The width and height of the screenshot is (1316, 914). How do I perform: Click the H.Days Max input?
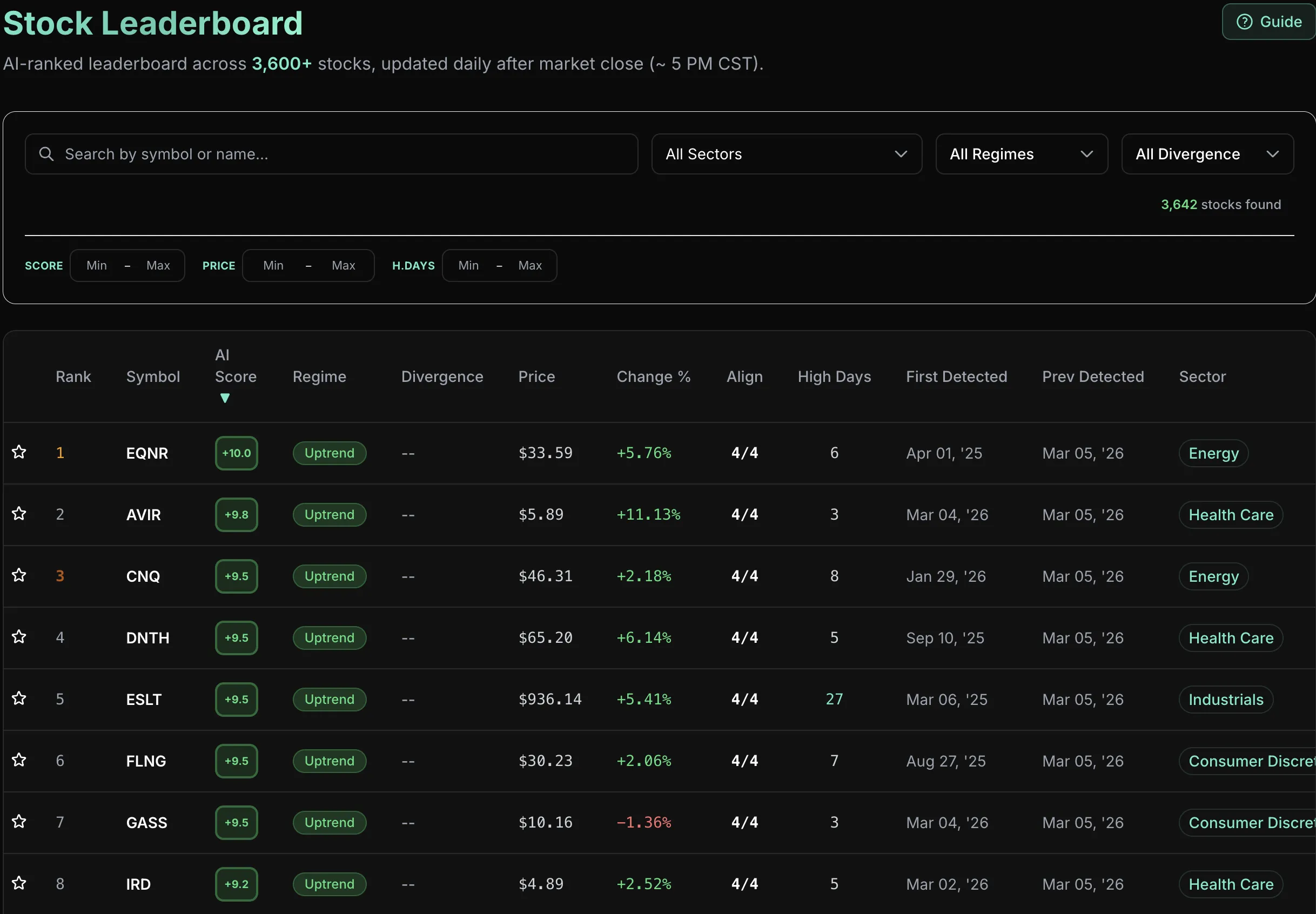(531, 265)
